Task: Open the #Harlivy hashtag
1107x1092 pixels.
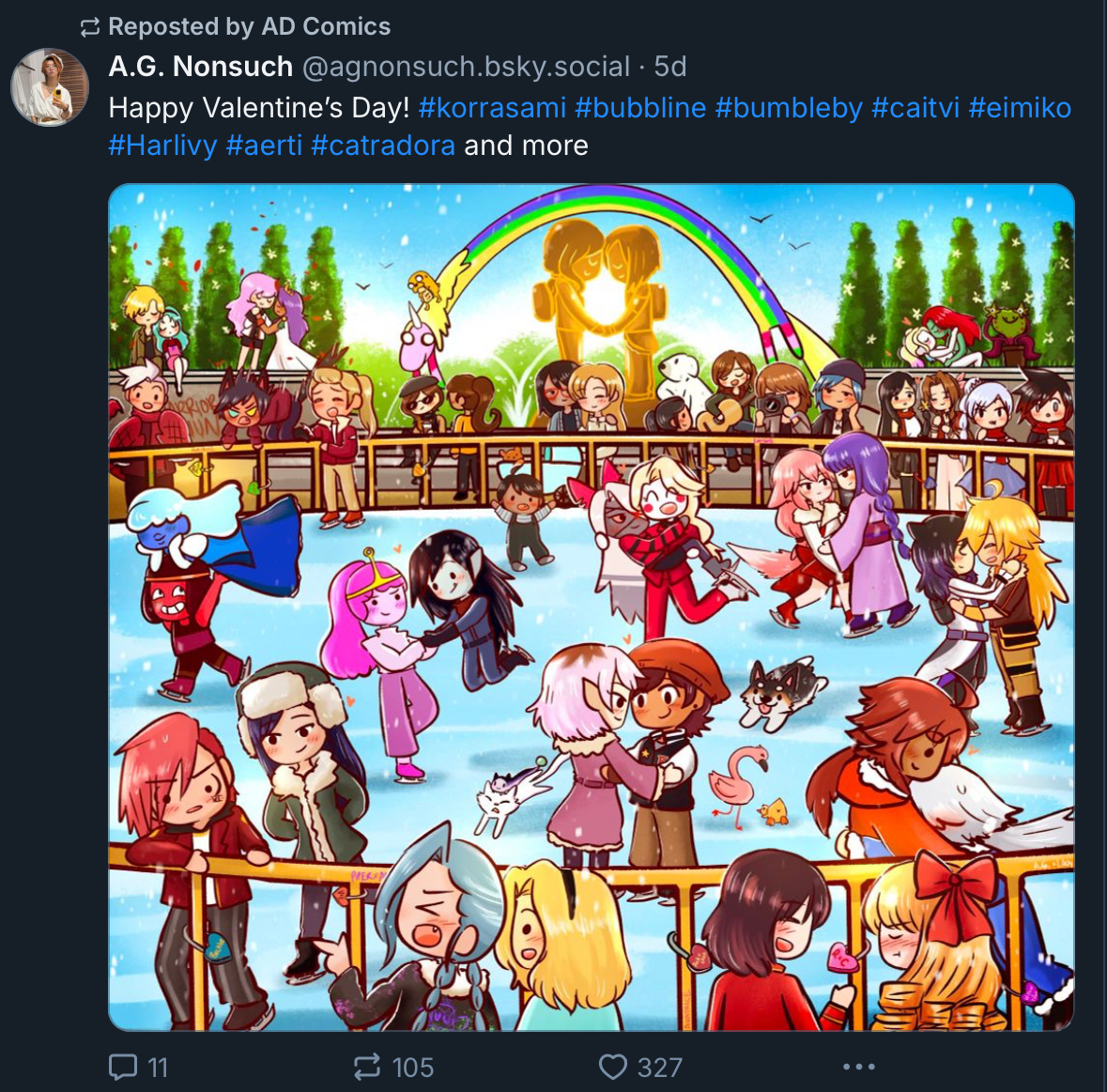Action: click(162, 146)
